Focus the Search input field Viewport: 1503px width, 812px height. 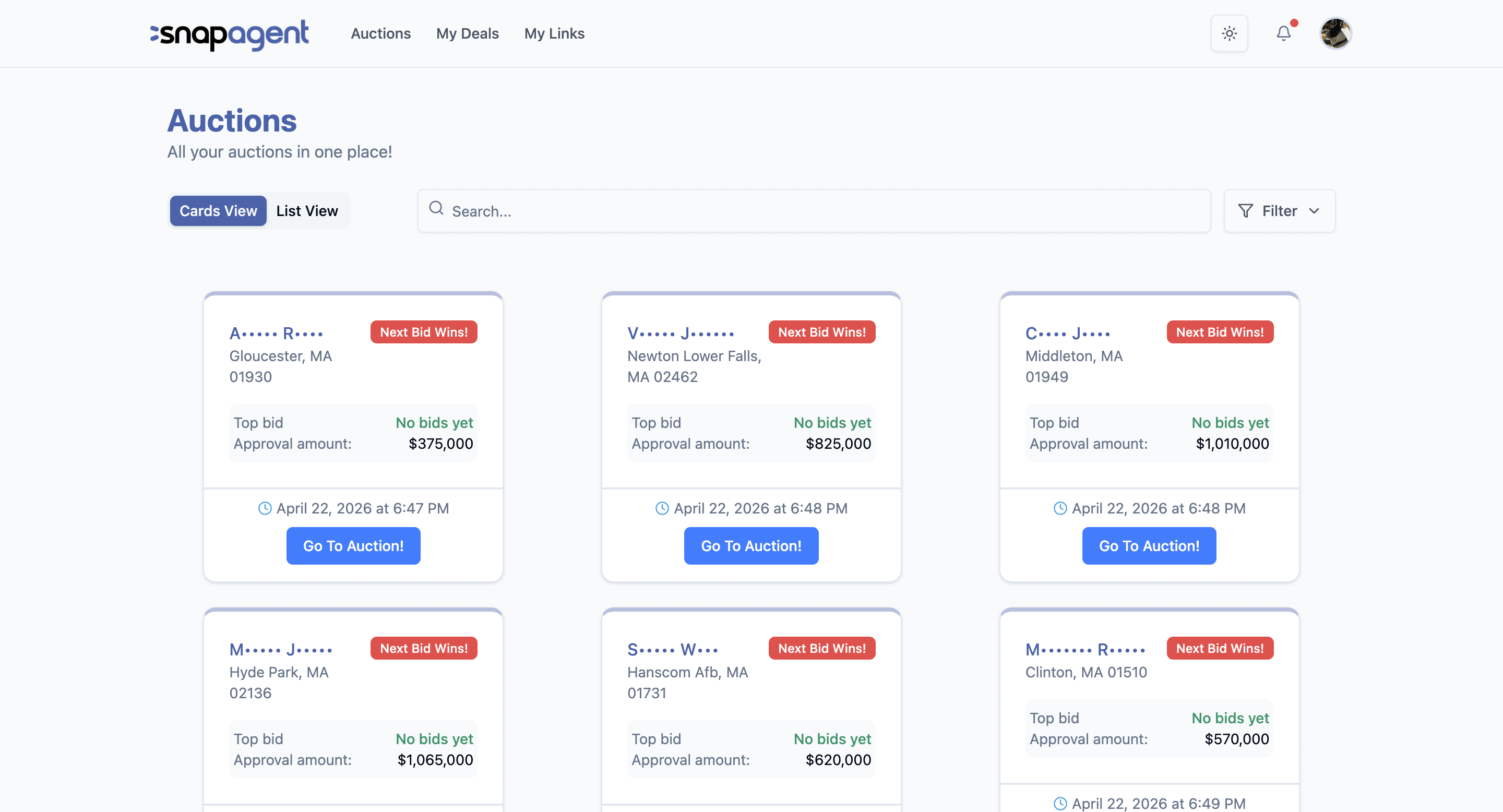(x=814, y=211)
